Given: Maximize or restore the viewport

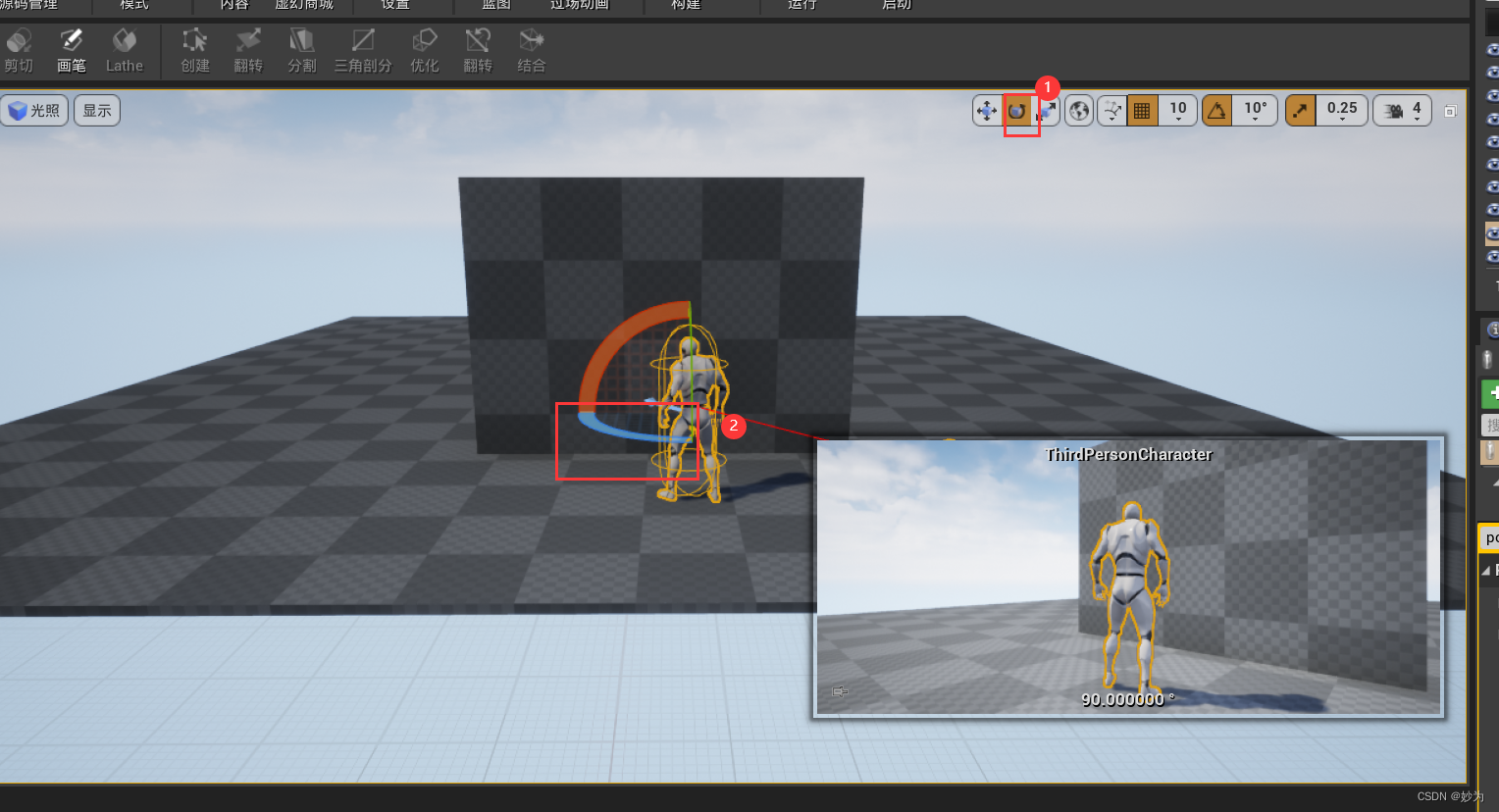Looking at the screenshot, I should [1450, 111].
